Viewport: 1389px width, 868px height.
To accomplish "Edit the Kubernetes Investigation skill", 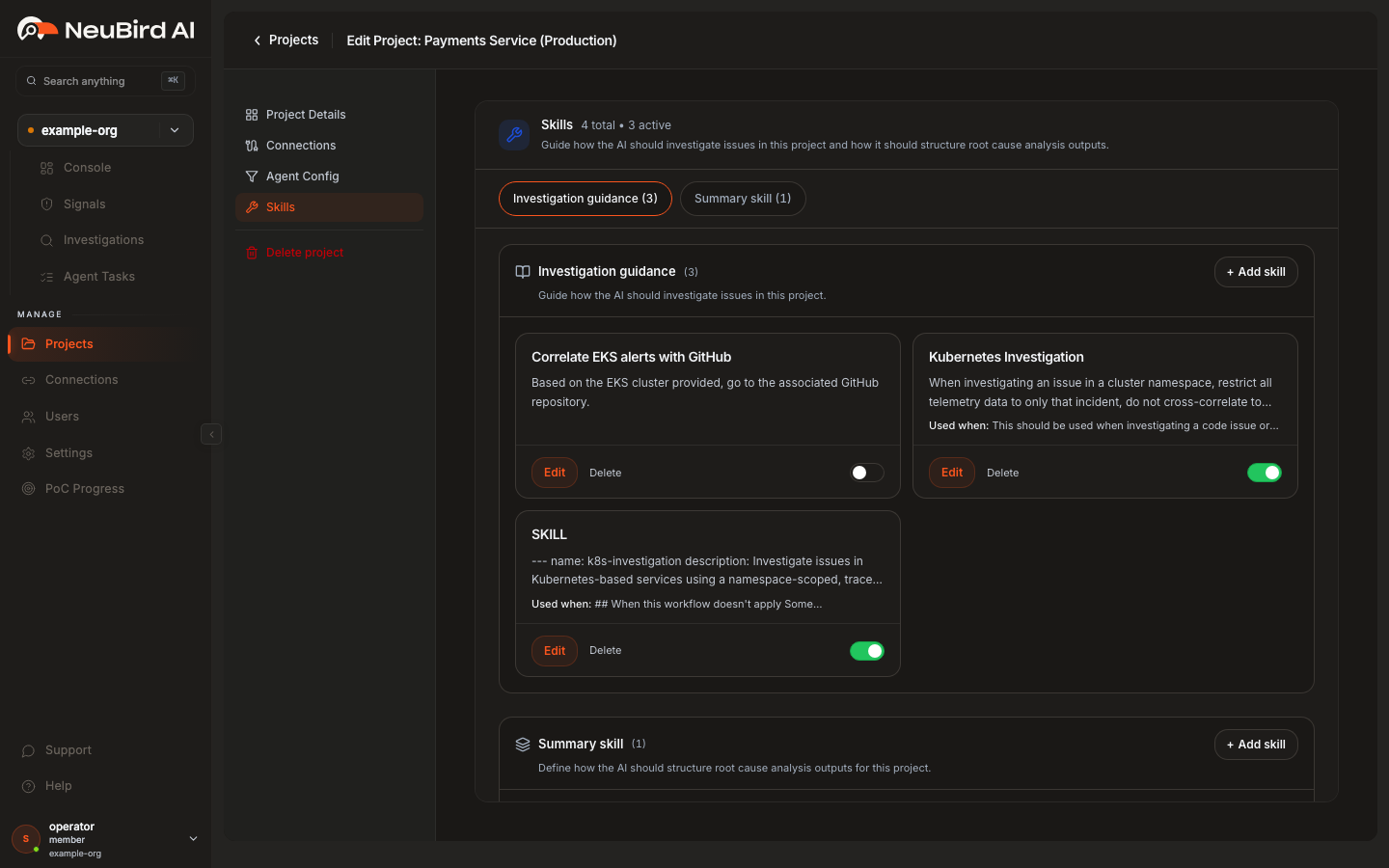I will click(952, 473).
